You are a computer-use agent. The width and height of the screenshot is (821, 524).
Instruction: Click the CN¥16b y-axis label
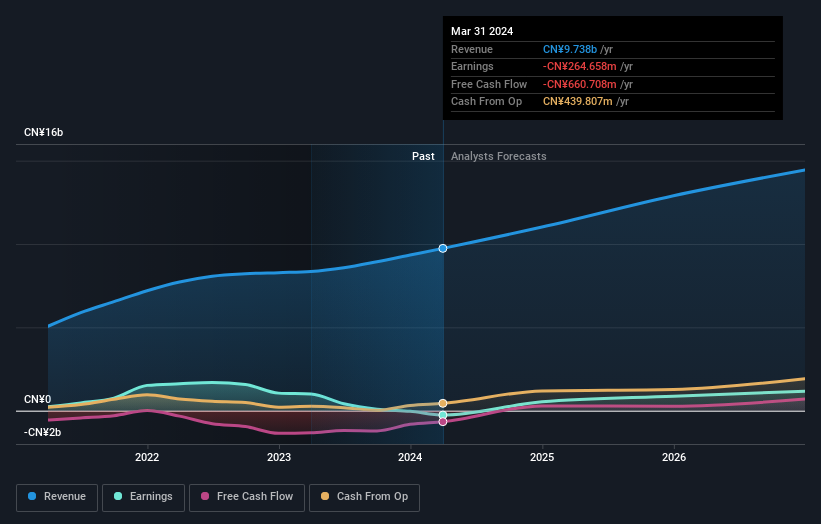pyautogui.click(x=43, y=132)
